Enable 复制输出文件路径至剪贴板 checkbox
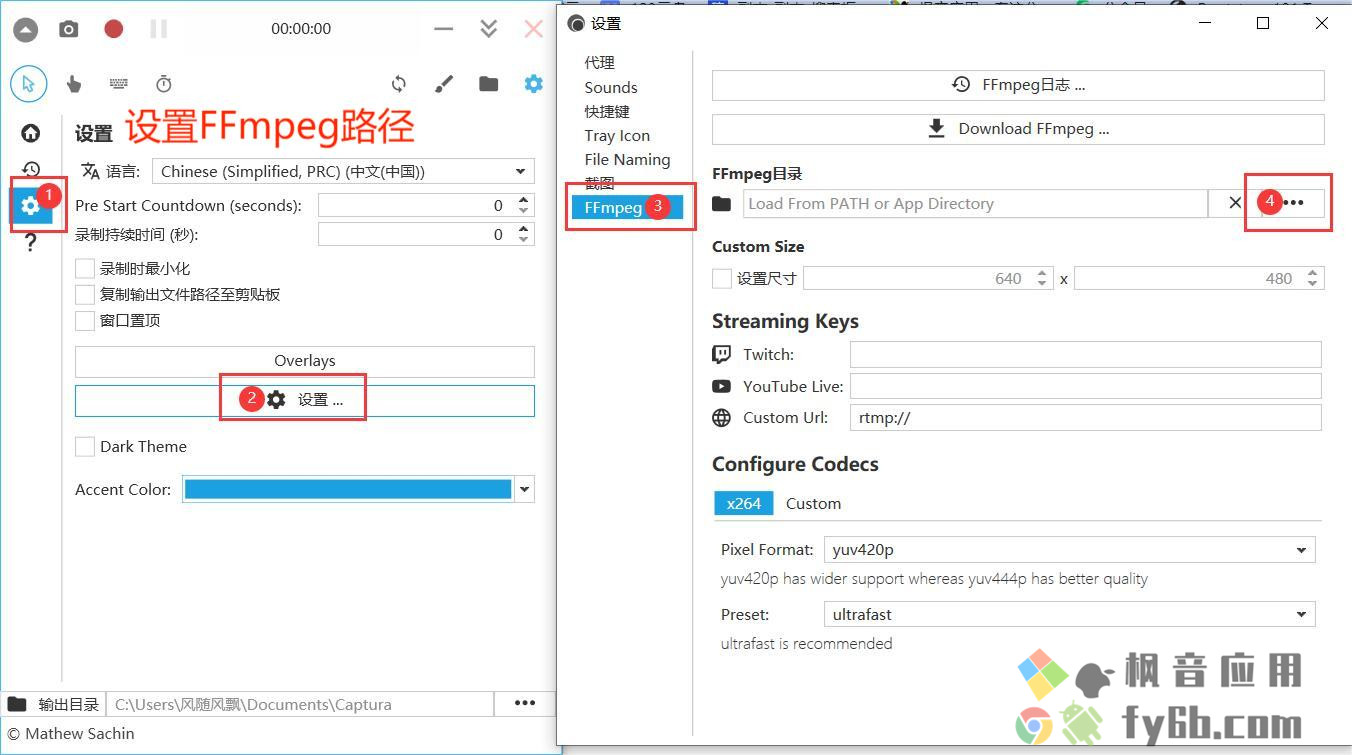1352x755 pixels. pos(85,294)
